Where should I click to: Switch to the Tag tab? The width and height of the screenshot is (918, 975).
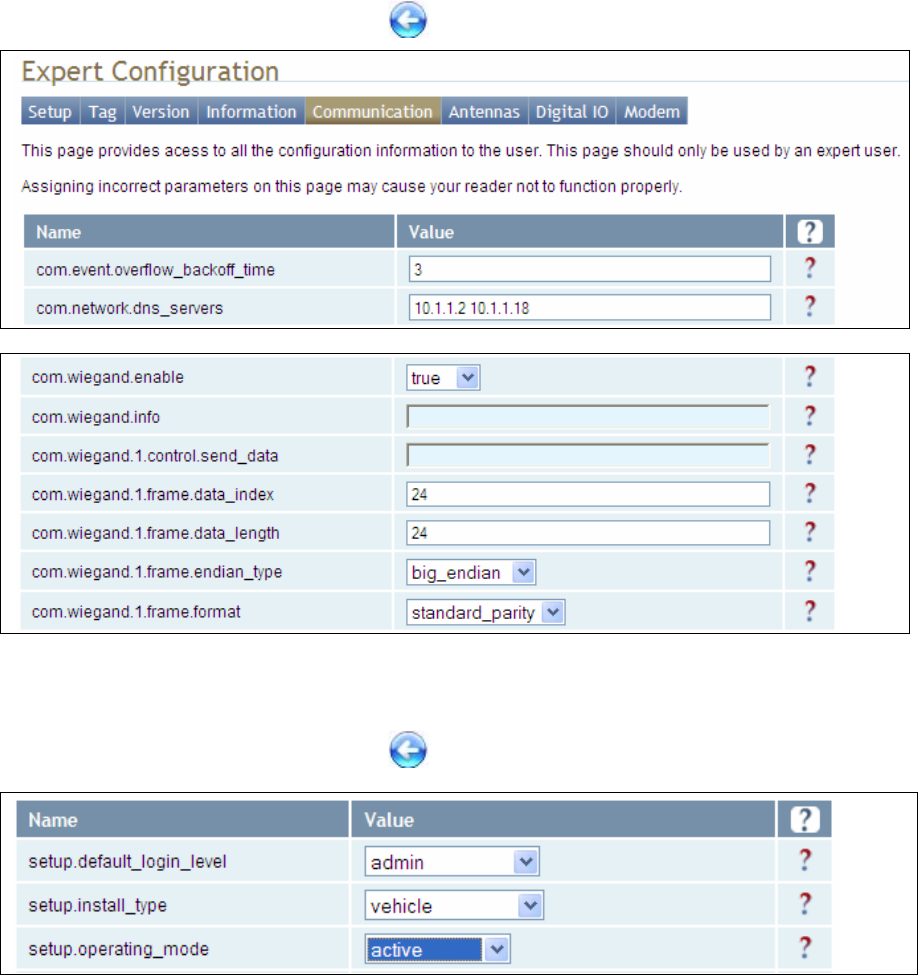(x=103, y=111)
